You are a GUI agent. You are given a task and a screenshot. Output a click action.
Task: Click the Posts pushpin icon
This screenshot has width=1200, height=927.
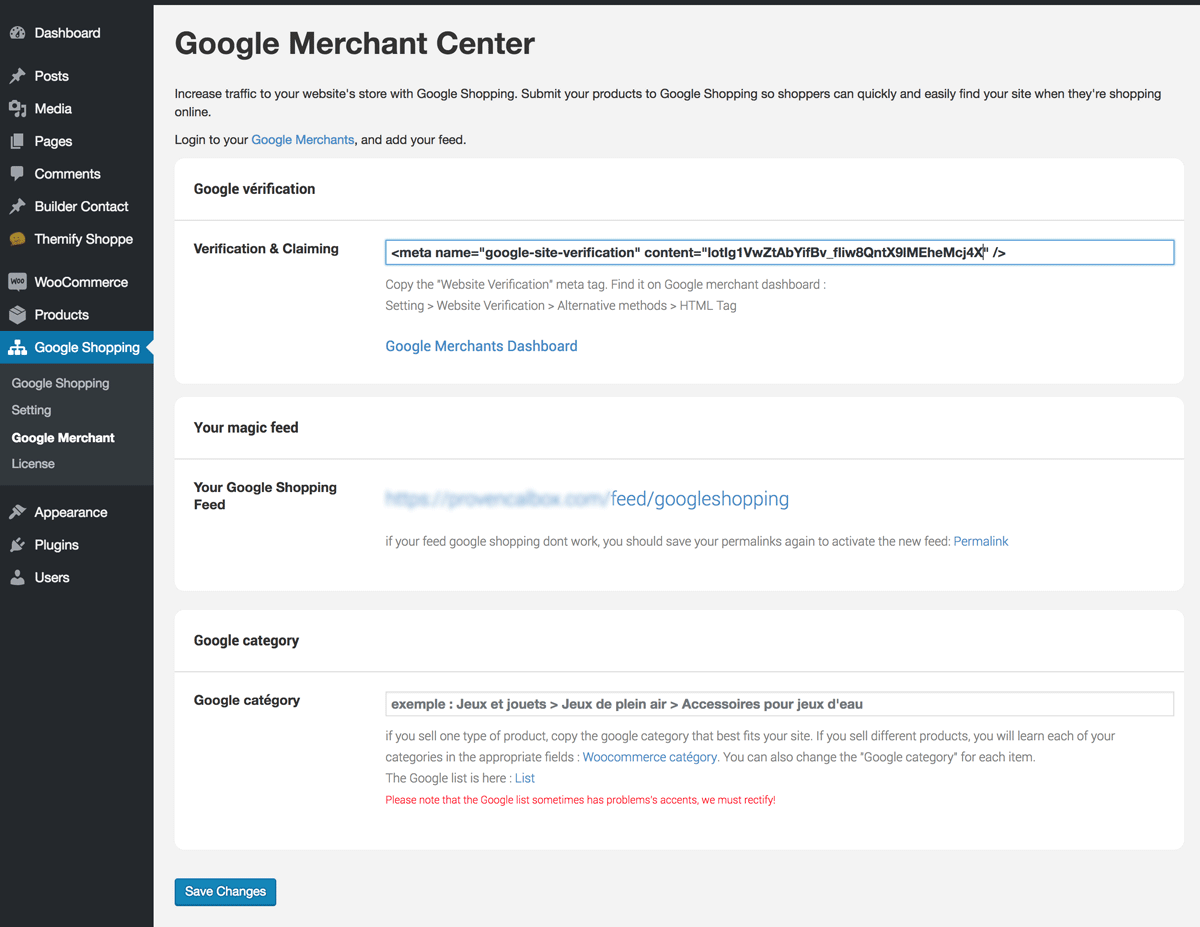[x=17, y=76]
